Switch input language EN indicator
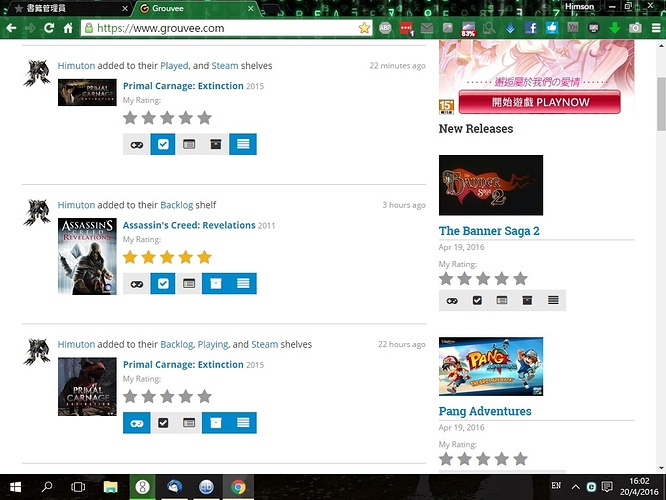The height and width of the screenshot is (500, 666). [556, 486]
